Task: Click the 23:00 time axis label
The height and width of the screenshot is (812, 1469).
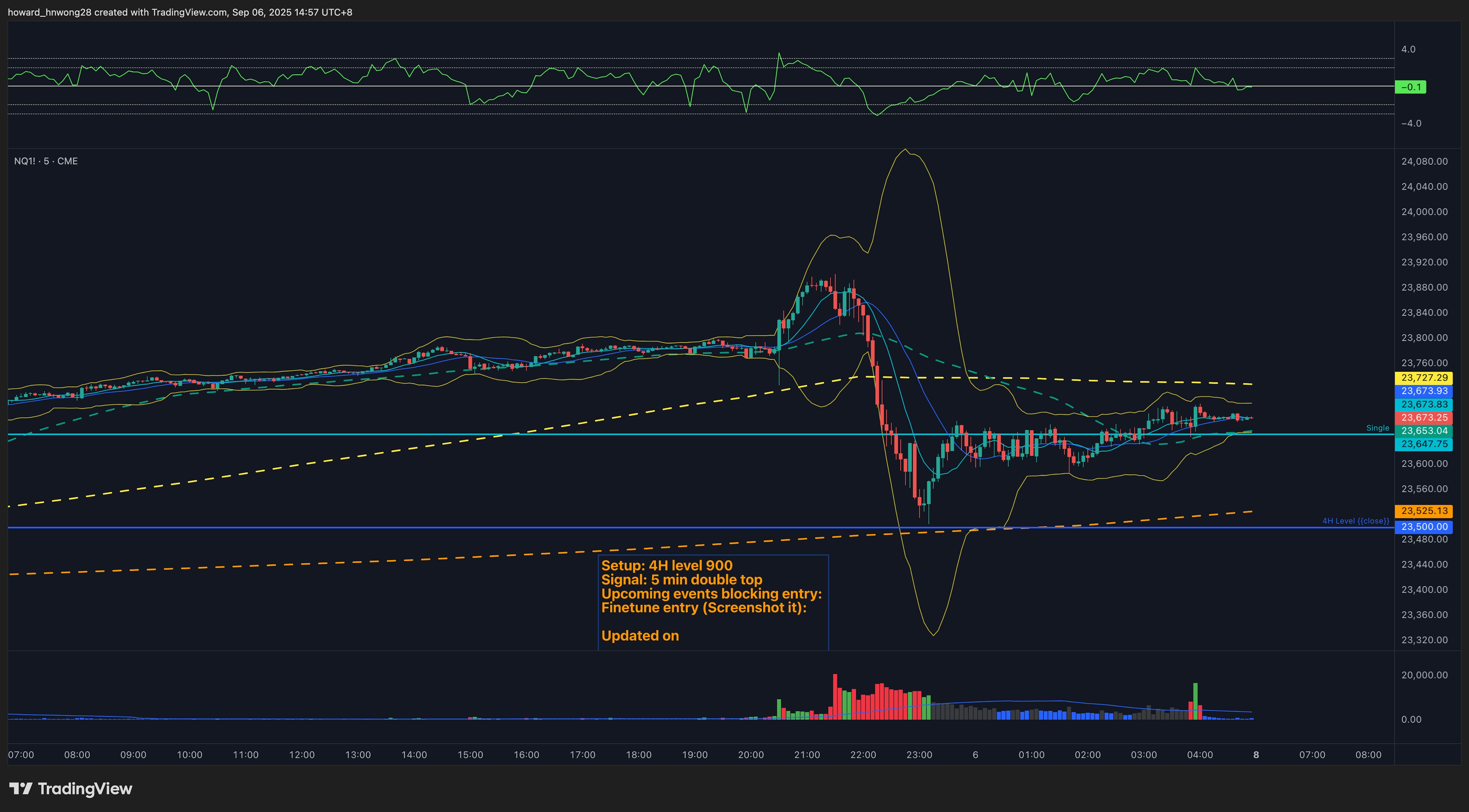Action: click(x=919, y=755)
